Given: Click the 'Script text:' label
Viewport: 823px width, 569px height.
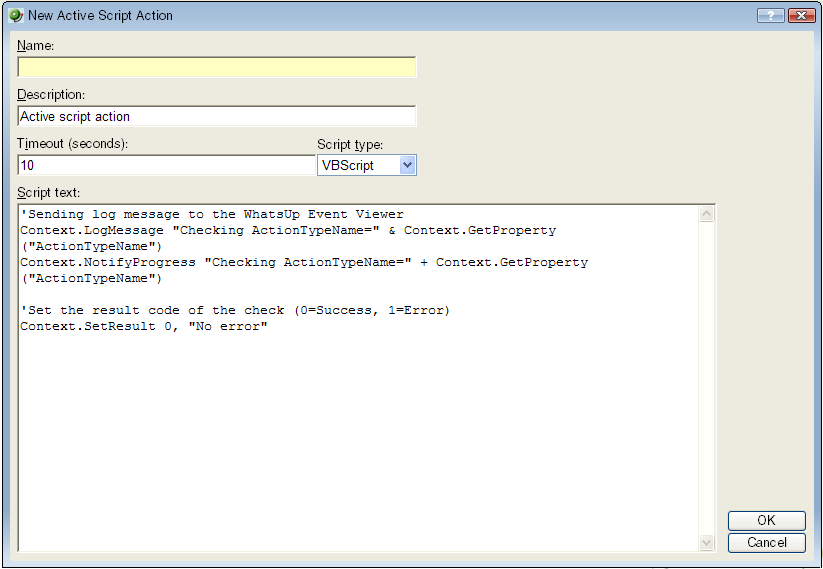Looking at the screenshot, I should (49, 192).
